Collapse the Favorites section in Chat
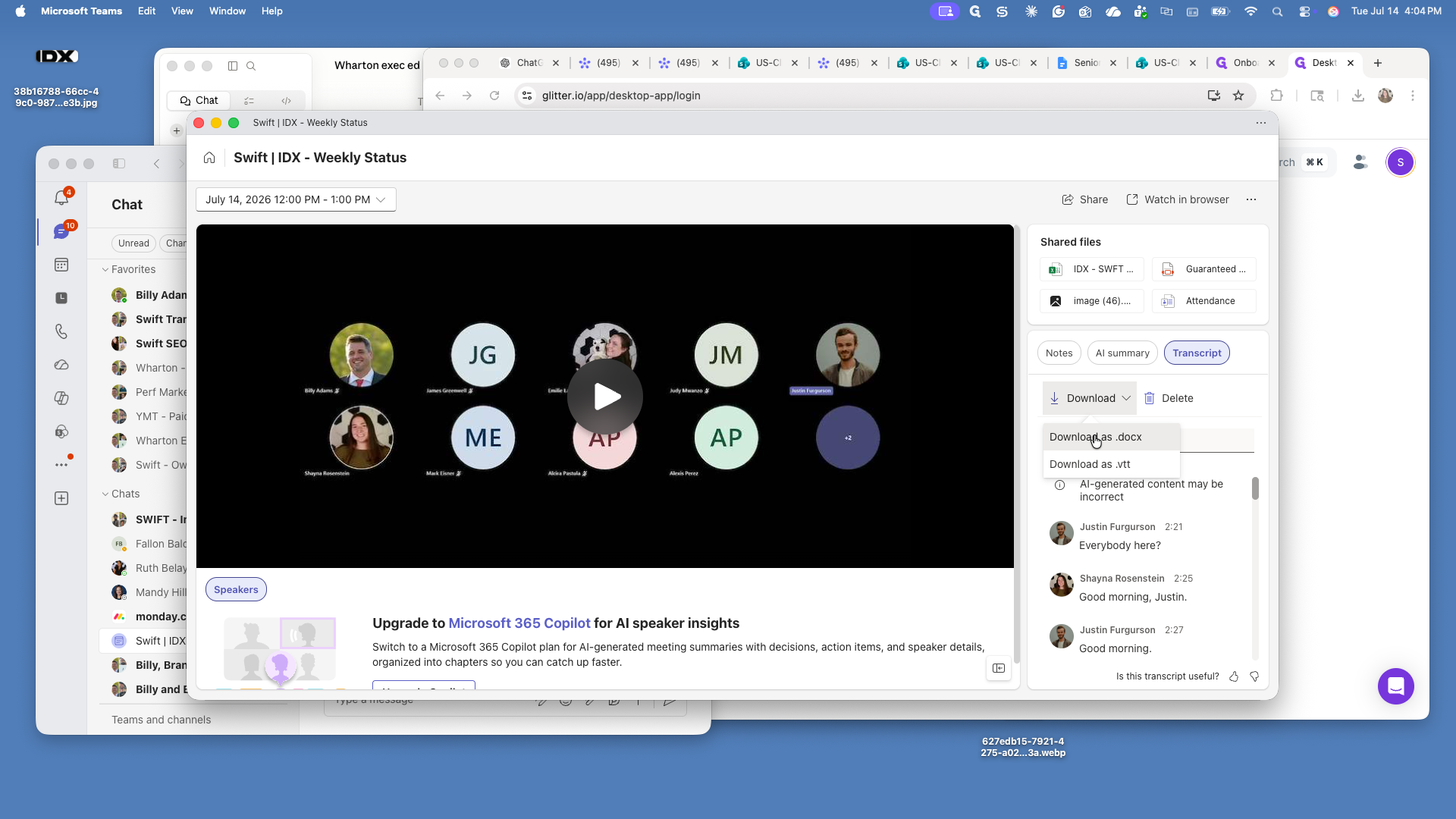This screenshot has height=819, width=1456. click(x=105, y=269)
